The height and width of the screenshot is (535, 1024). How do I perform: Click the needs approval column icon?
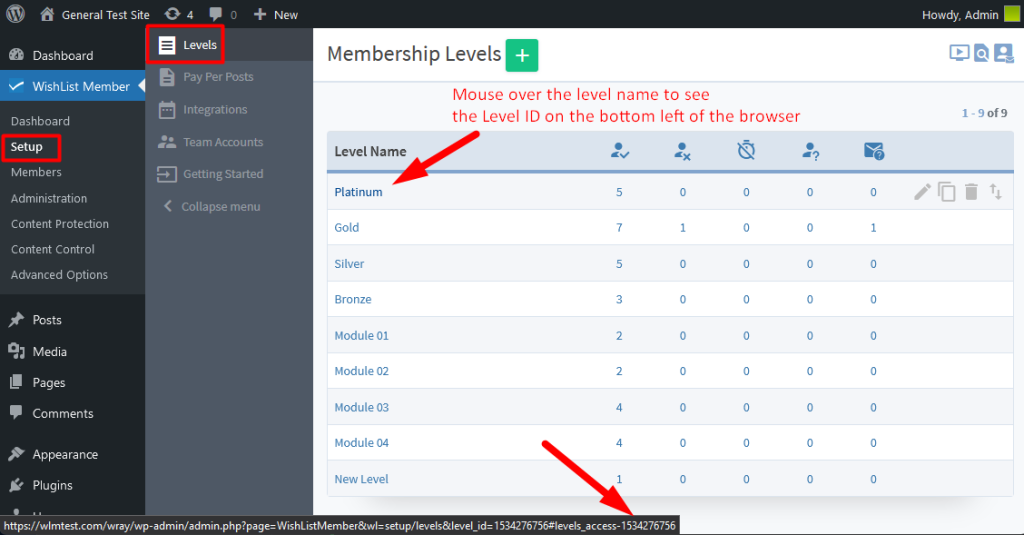810,151
